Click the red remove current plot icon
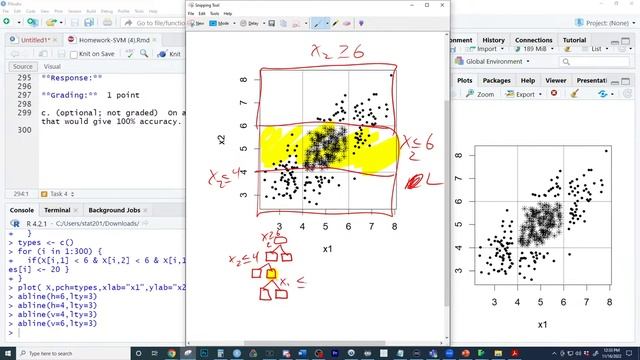 [x=554, y=93]
